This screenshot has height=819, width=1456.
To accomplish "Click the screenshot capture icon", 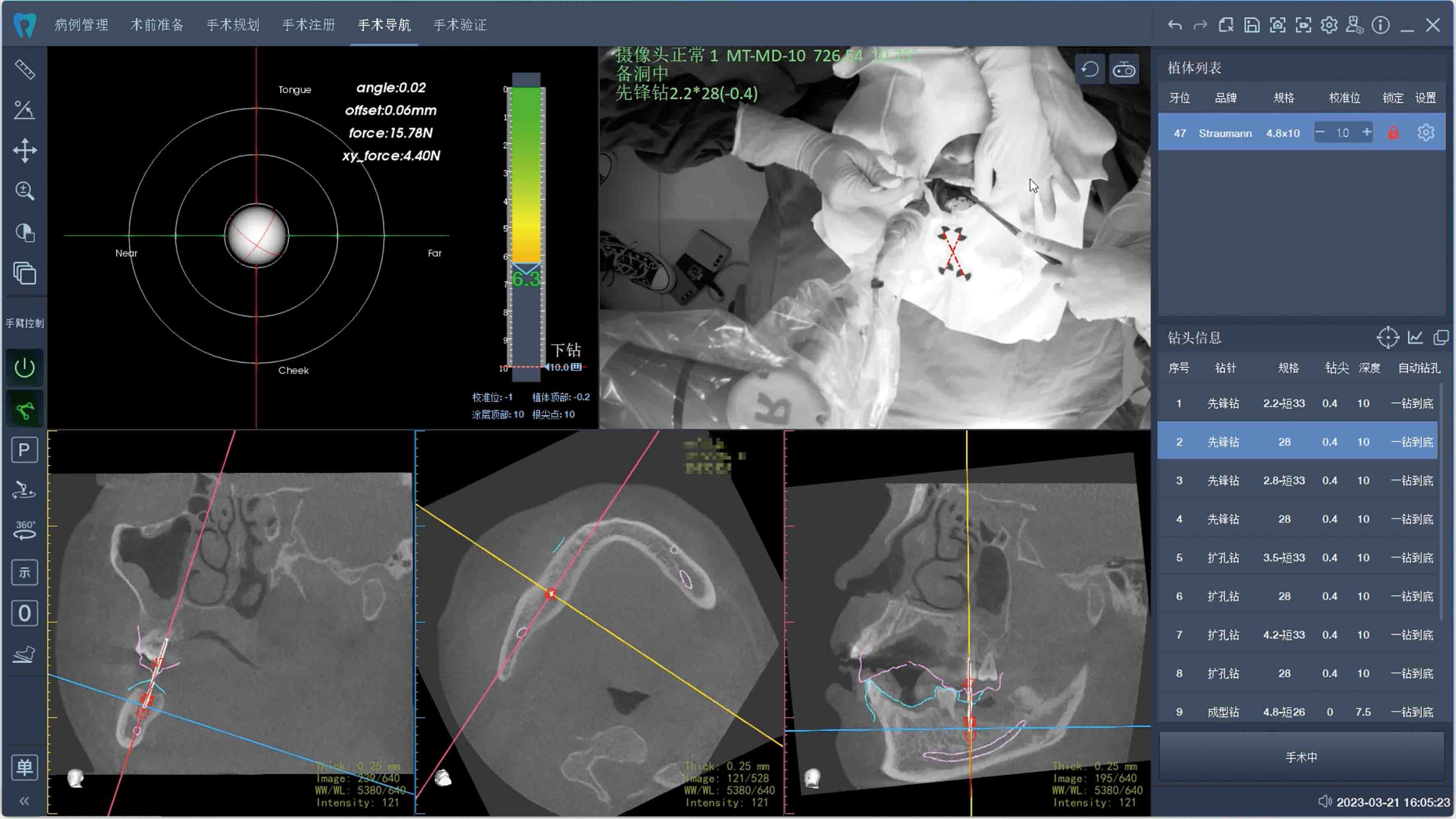I will tap(1277, 25).
